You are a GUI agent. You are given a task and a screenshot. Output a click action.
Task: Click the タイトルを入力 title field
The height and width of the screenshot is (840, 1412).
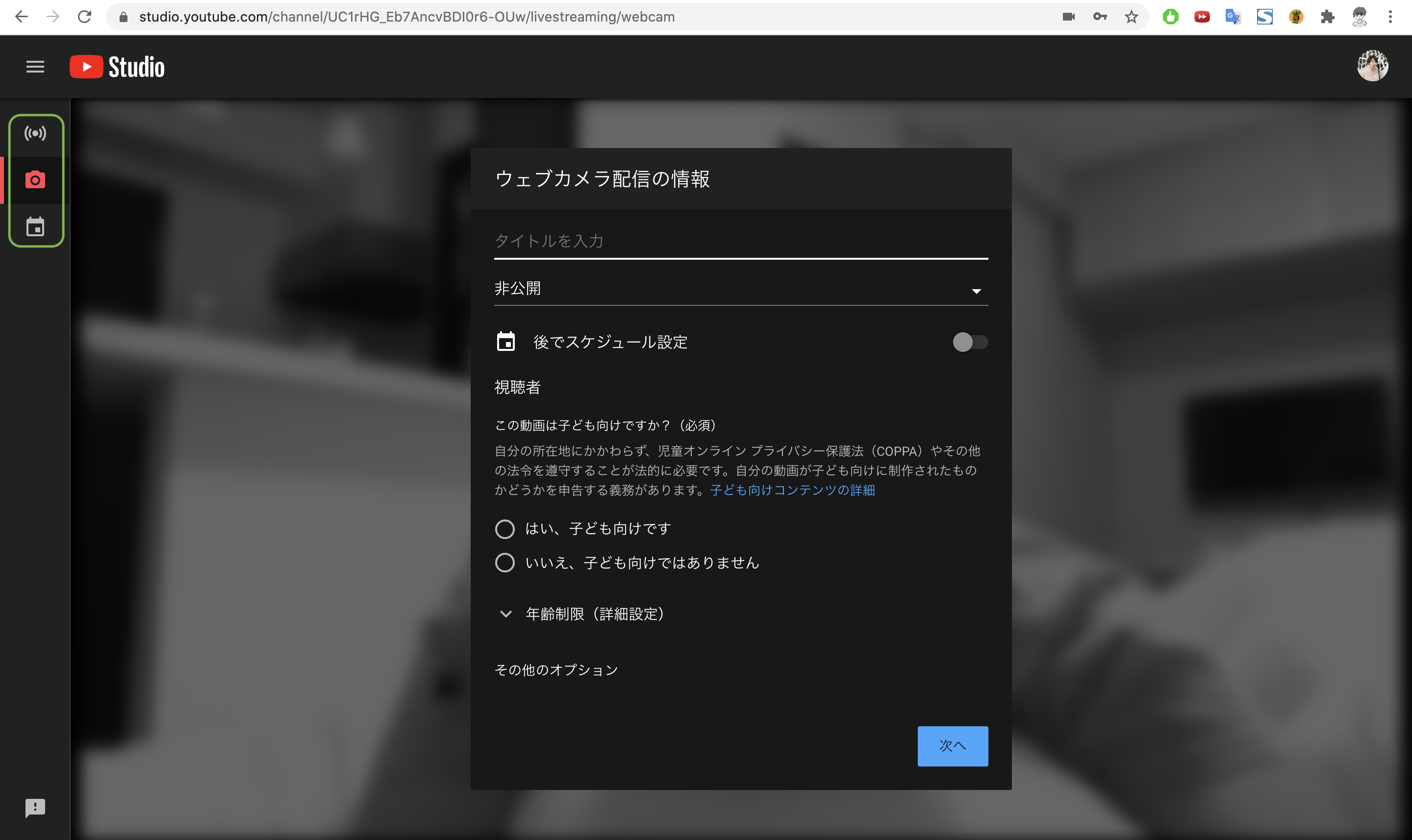point(740,242)
